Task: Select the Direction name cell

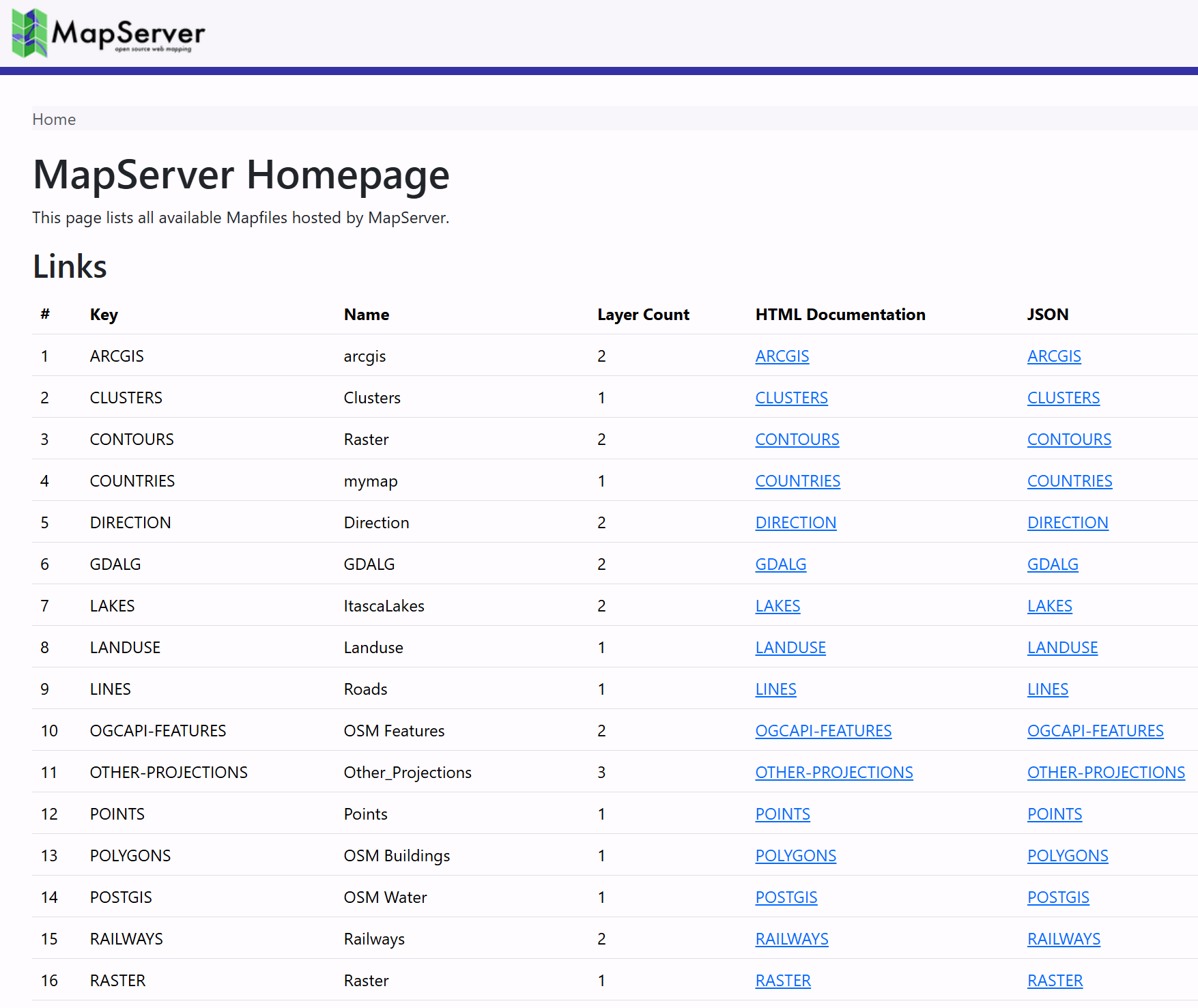Action: click(376, 523)
